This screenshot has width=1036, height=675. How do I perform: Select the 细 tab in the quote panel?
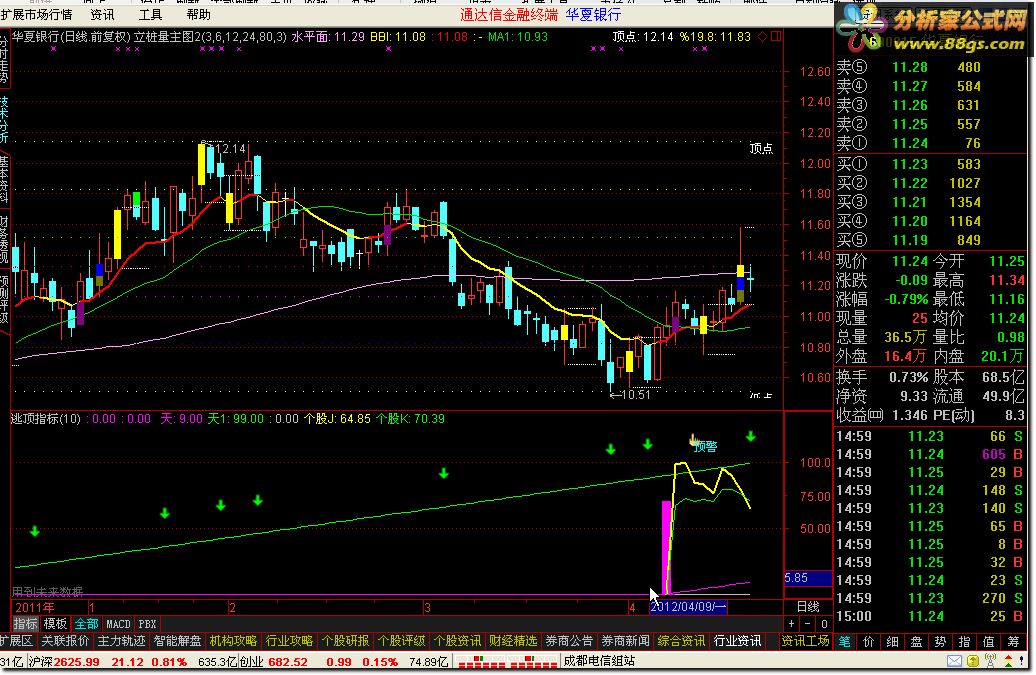(893, 641)
